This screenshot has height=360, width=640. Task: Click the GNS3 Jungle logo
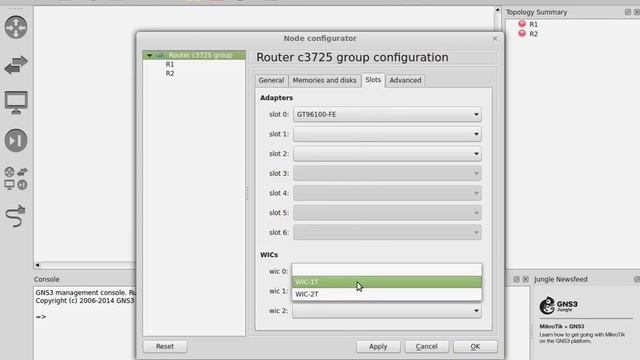click(558, 305)
